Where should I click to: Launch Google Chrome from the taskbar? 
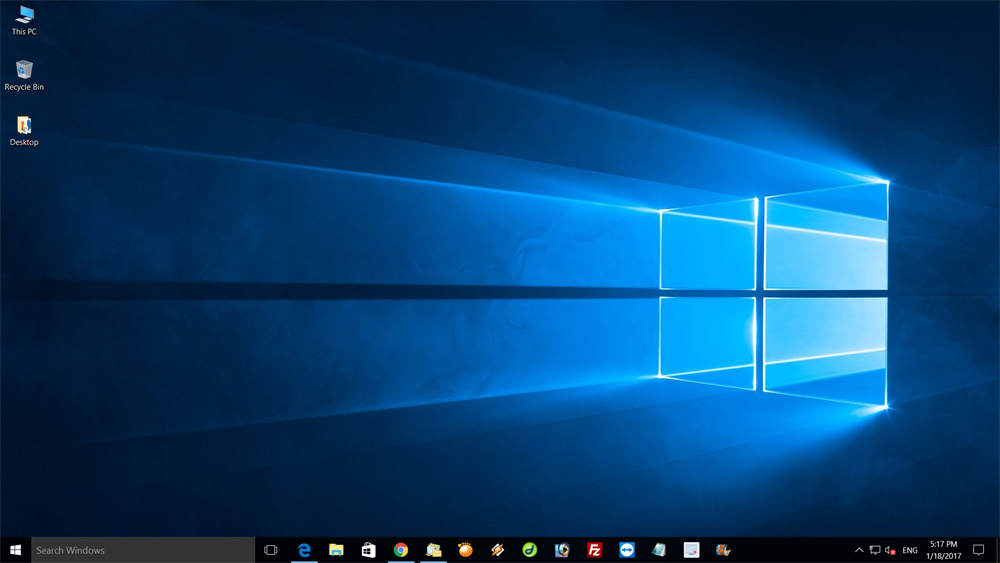coord(401,550)
